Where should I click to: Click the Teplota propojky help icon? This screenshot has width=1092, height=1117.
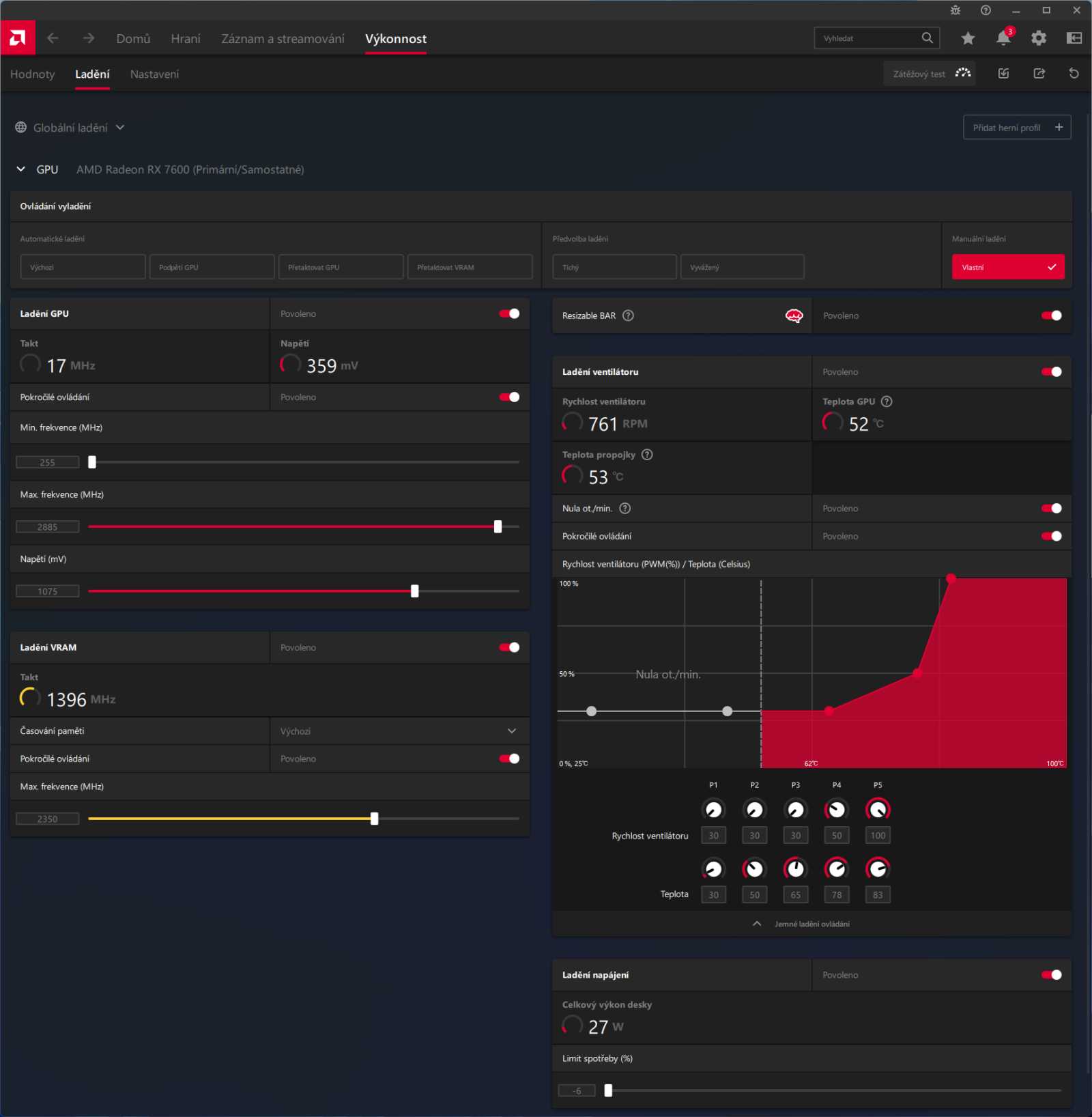click(647, 455)
